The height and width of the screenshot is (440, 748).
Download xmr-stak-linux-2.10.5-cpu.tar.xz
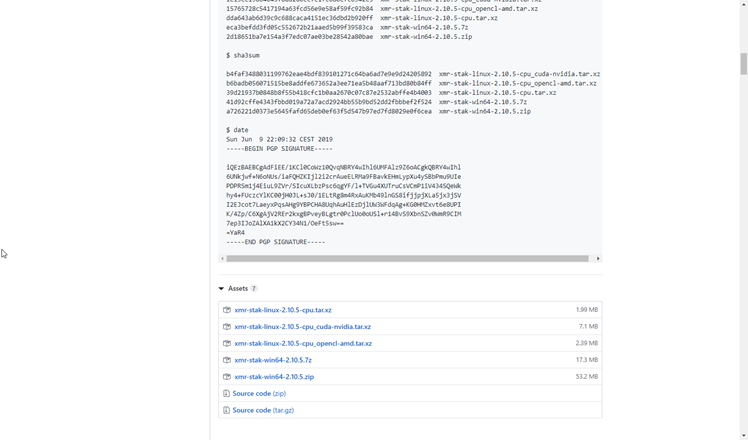pyautogui.click(x=283, y=310)
